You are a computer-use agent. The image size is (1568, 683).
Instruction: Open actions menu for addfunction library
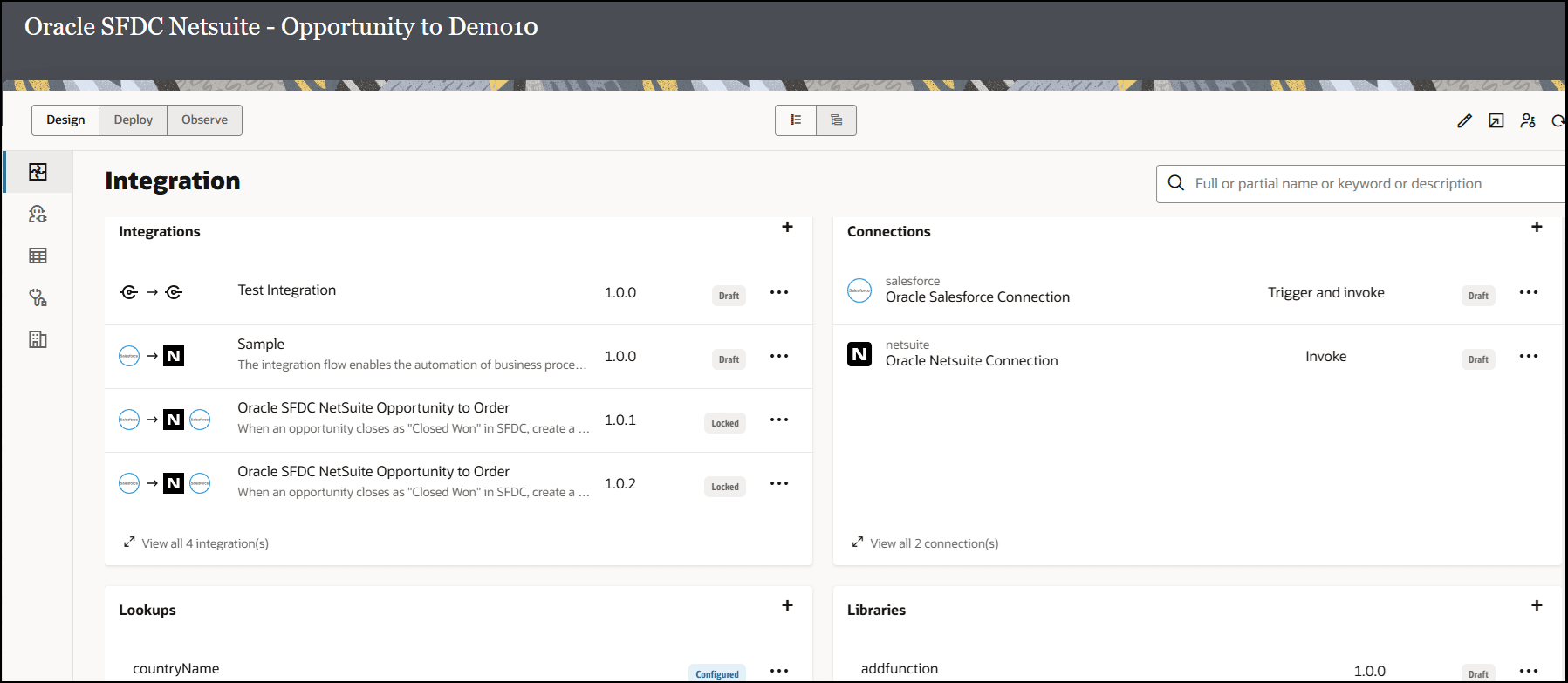coord(1529,671)
